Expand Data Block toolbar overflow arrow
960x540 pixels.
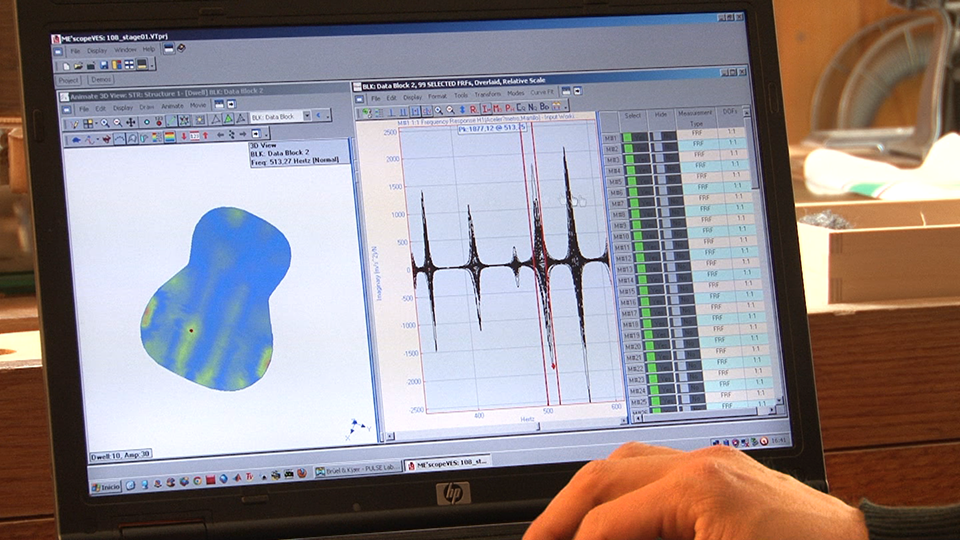pos(566,107)
